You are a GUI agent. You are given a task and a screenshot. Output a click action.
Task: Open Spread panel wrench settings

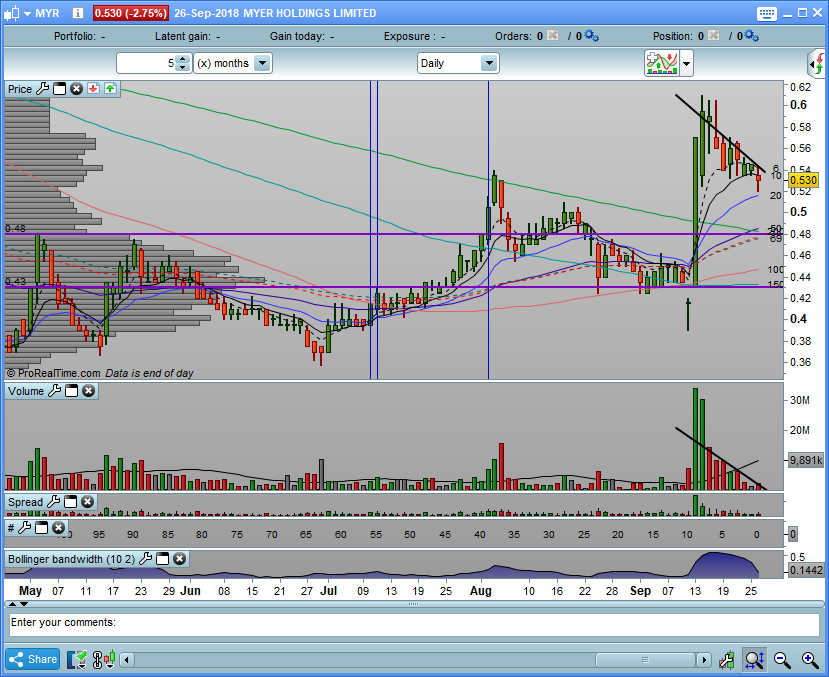pyautogui.click(x=53, y=502)
